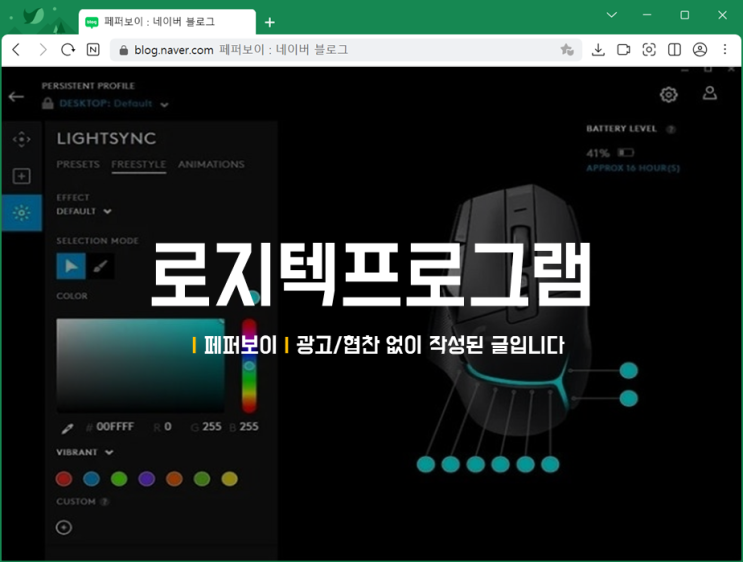Select the purple vibrant swatch
The height and width of the screenshot is (562, 743).
point(146,479)
